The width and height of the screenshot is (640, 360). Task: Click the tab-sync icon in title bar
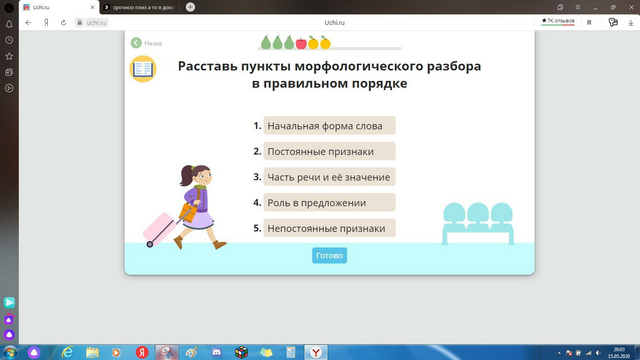(x=560, y=7)
